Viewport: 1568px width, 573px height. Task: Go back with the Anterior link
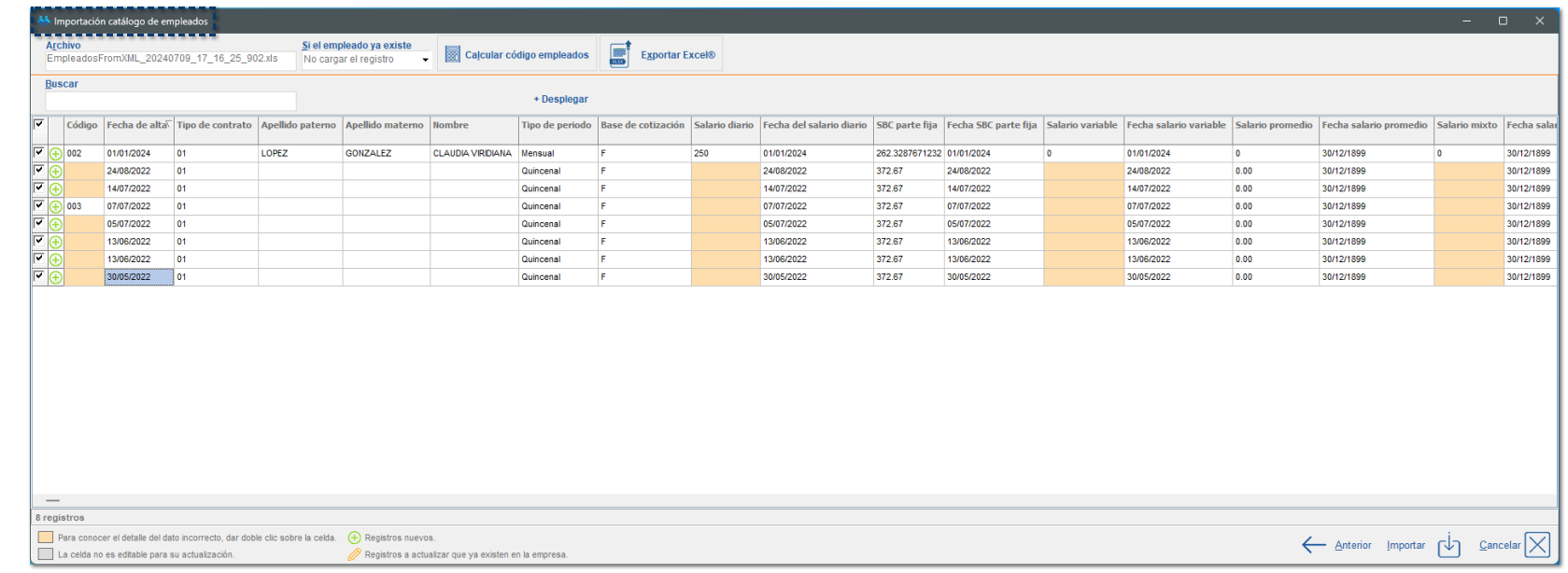(x=1352, y=545)
